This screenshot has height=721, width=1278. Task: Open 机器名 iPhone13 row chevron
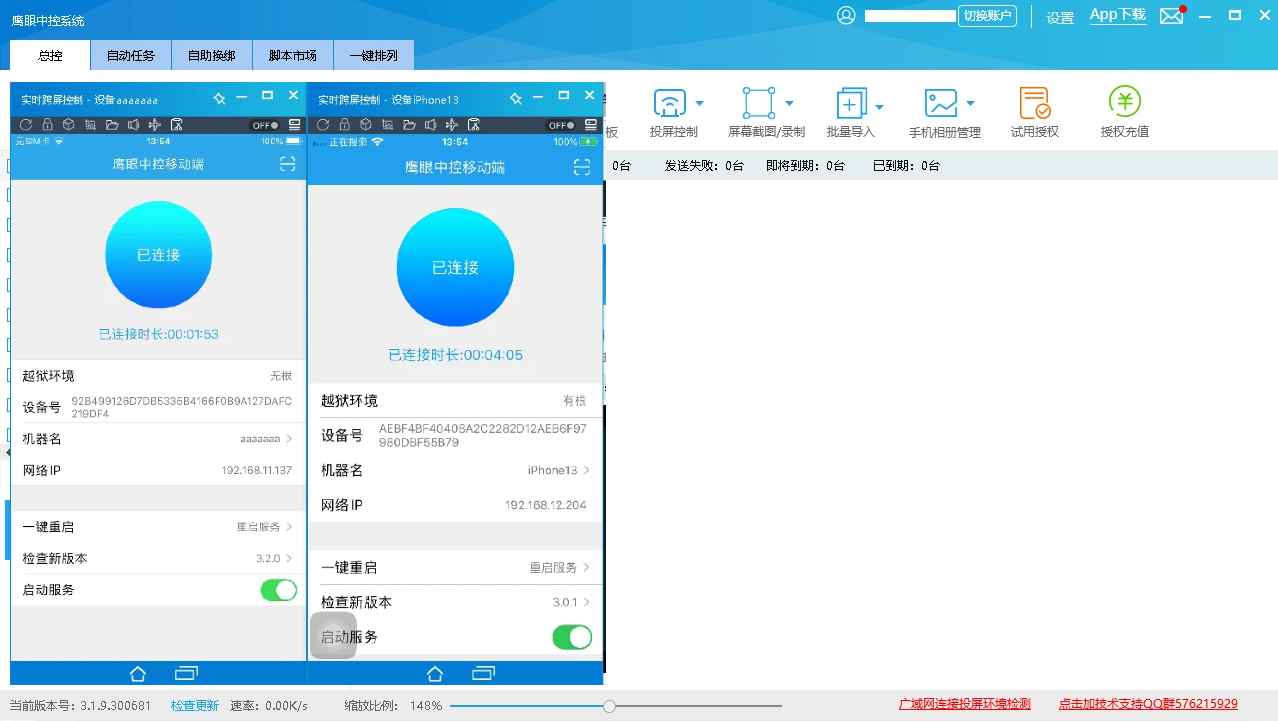pyautogui.click(x=587, y=470)
